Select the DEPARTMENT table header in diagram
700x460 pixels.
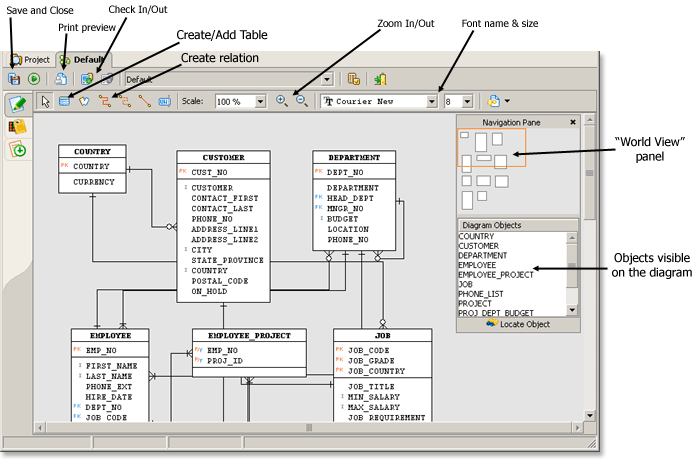(x=354, y=157)
